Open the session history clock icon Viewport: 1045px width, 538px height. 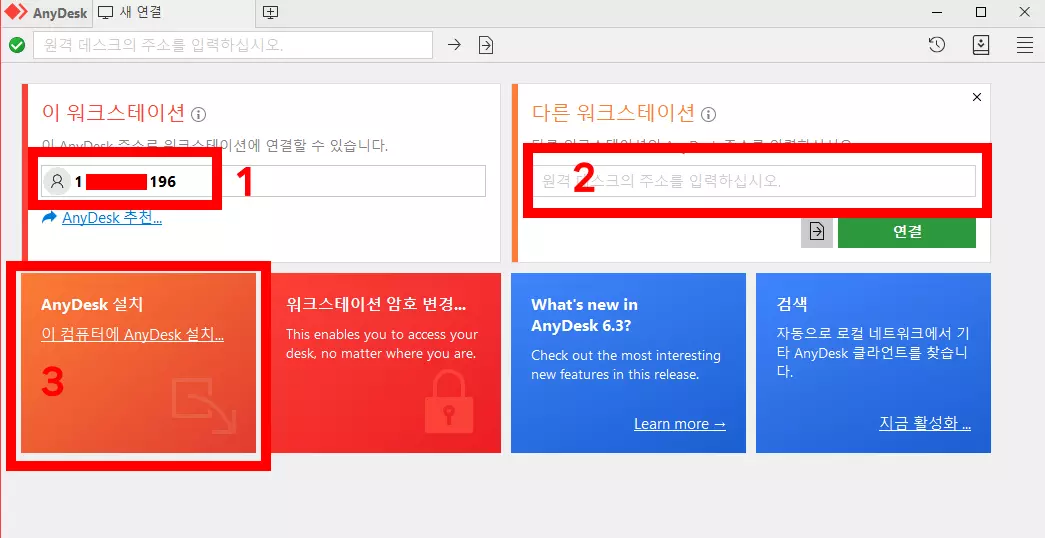click(937, 45)
